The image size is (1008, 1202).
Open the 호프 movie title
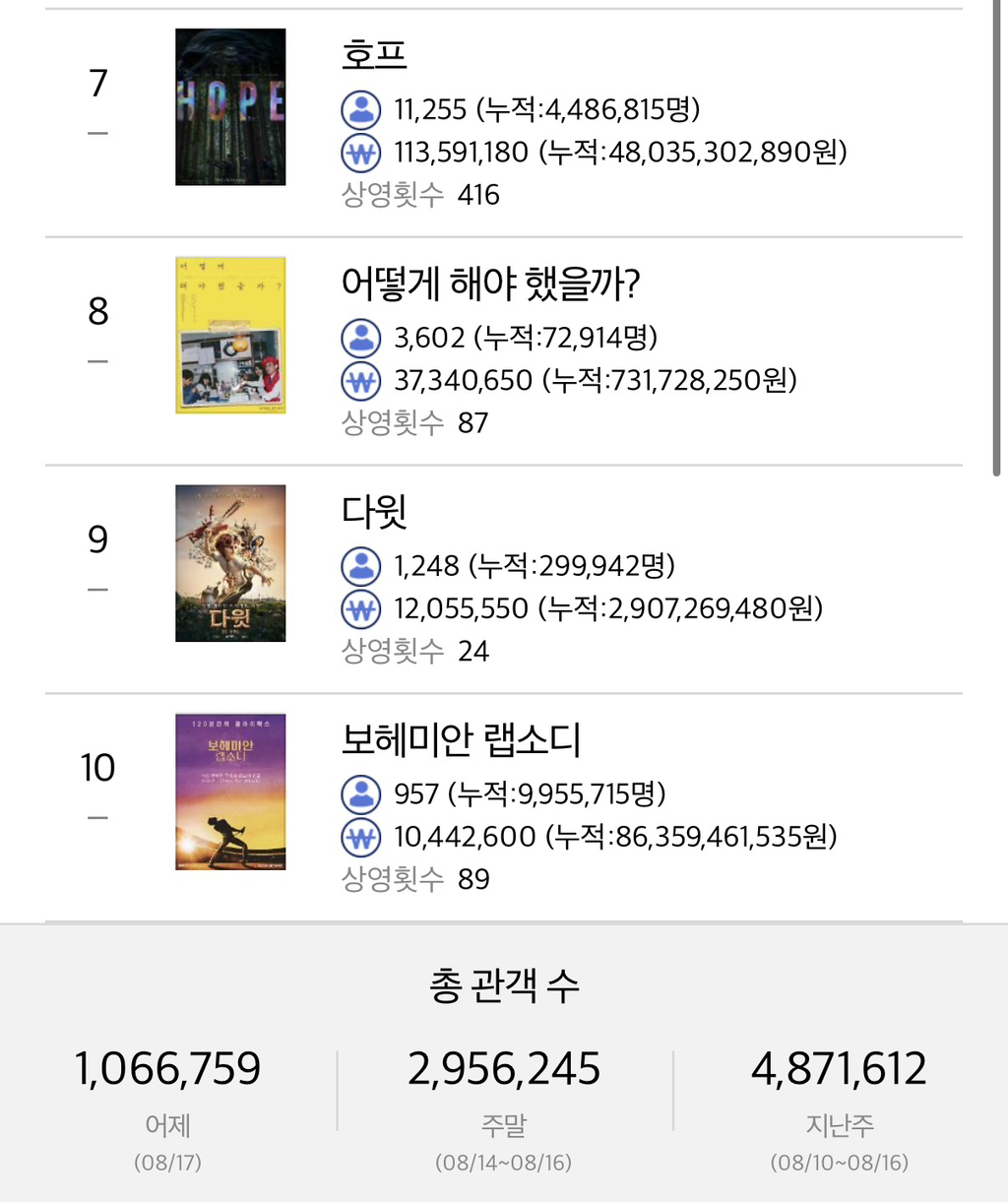374,54
